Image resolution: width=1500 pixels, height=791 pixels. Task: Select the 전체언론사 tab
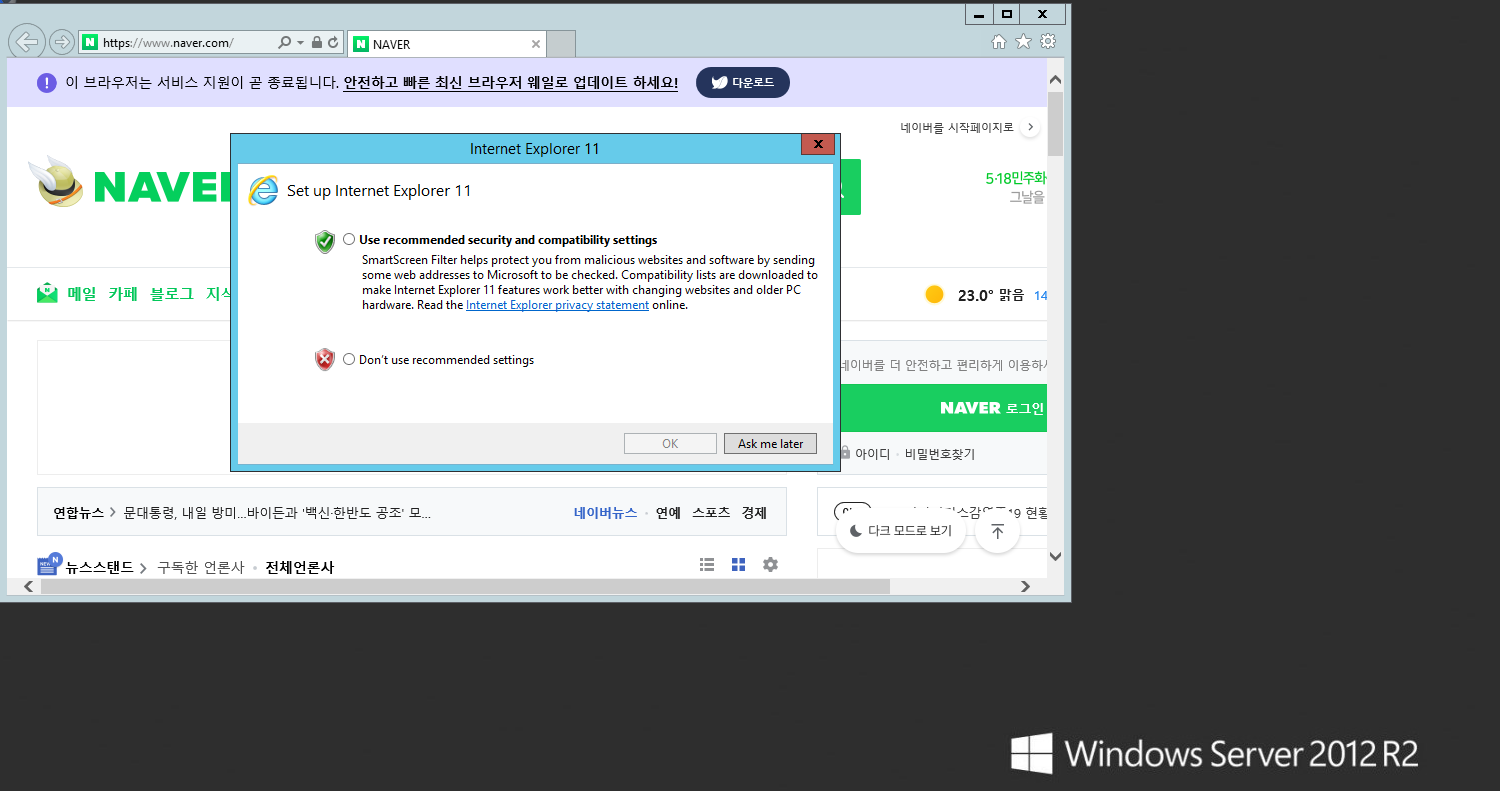click(299, 567)
